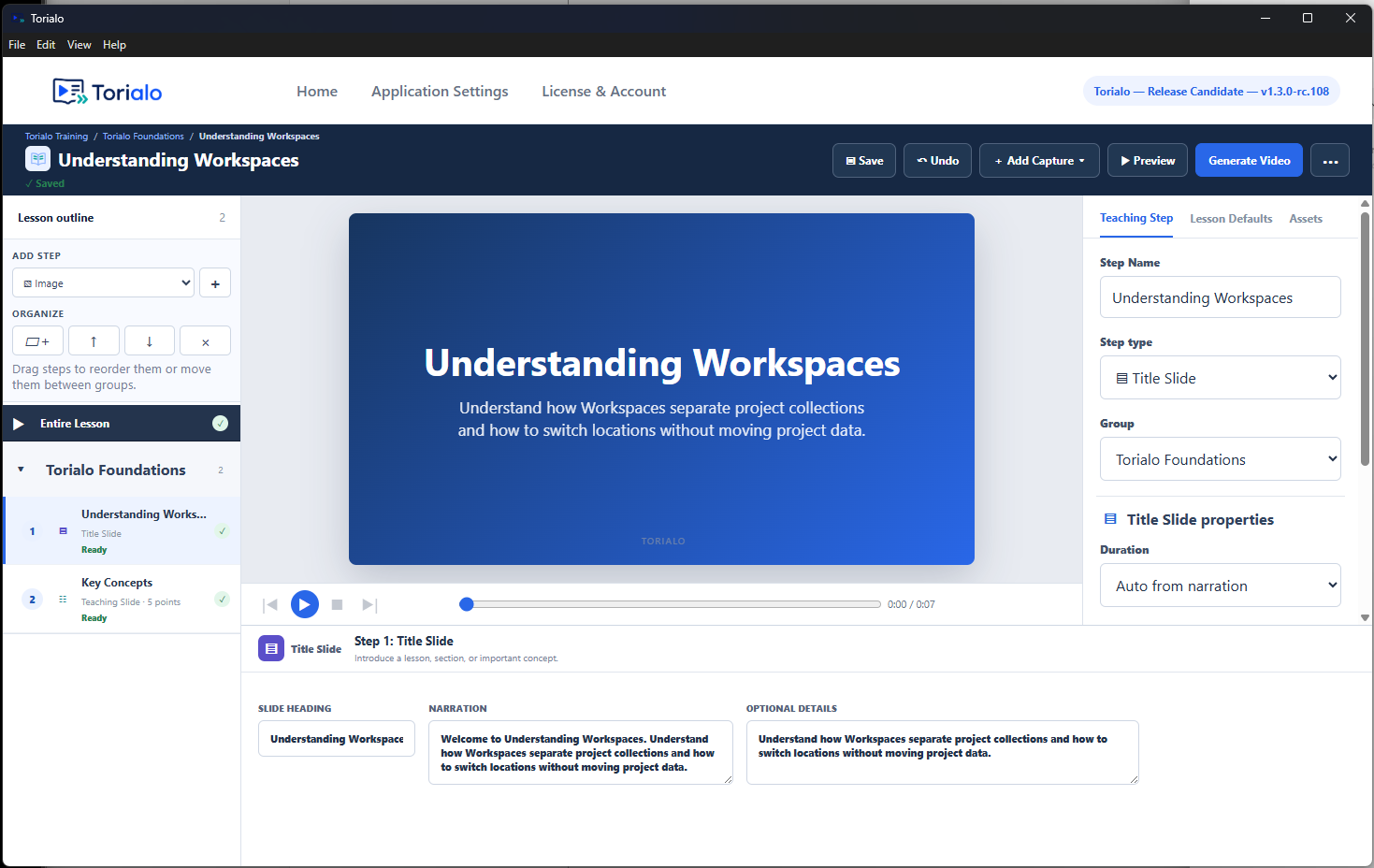Image resolution: width=1374 pixels, height=868 pixels.
Task: Click the Narration text area
Action: point(581,752)
